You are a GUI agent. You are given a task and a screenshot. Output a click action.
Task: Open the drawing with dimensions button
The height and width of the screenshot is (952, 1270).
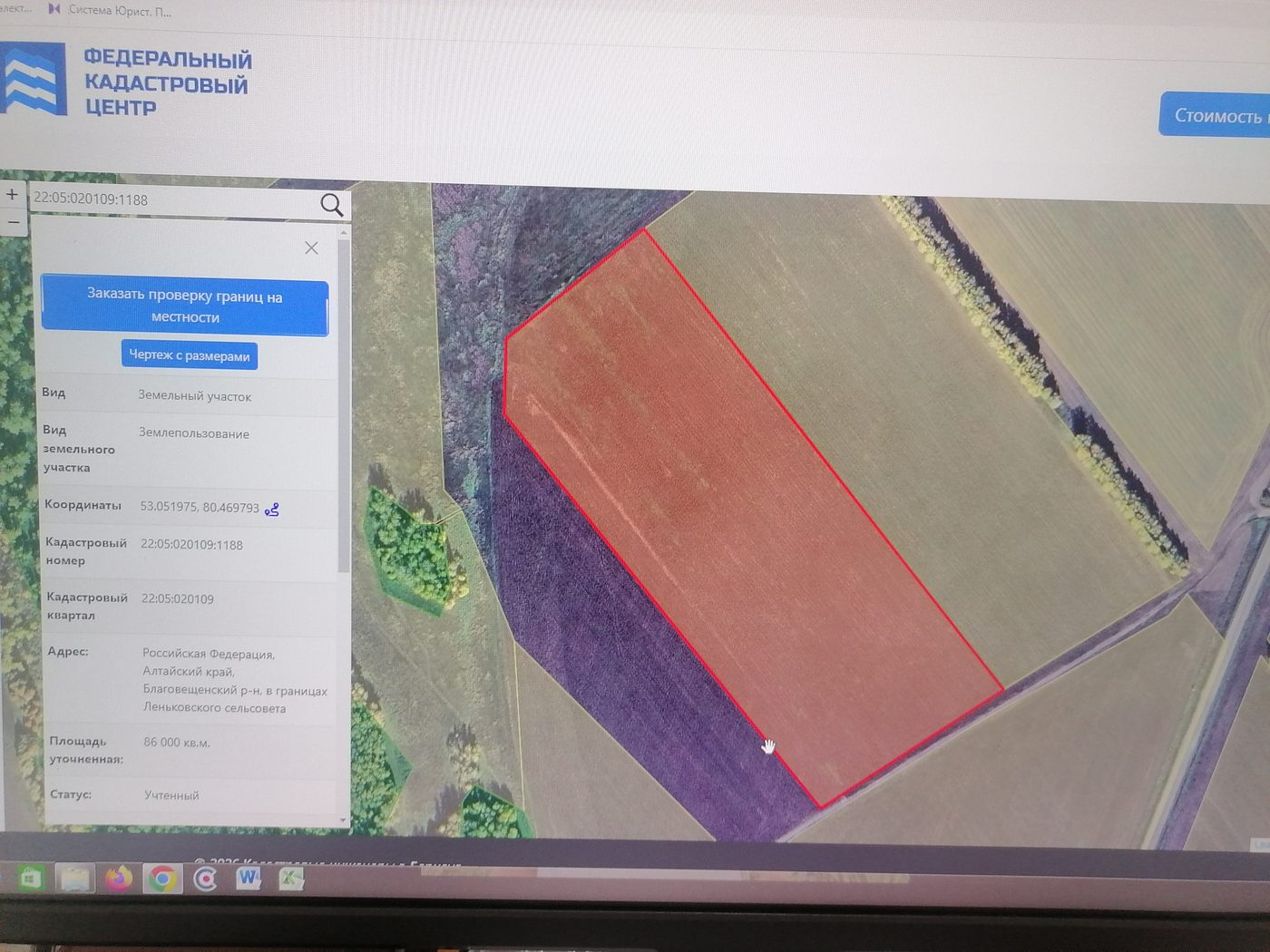click(x=190, y=355)
